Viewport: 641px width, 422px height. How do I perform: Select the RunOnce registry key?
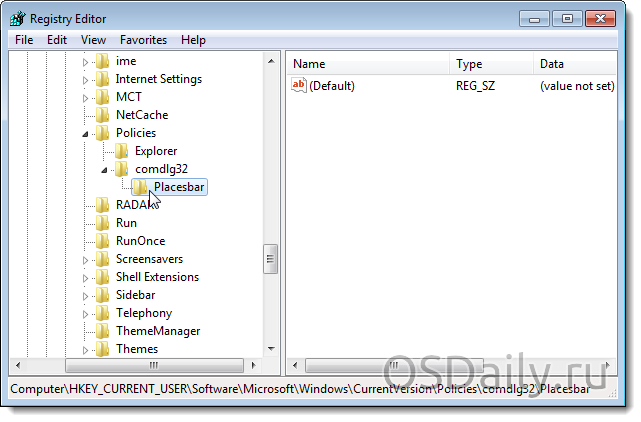click(x=140, y=241)
